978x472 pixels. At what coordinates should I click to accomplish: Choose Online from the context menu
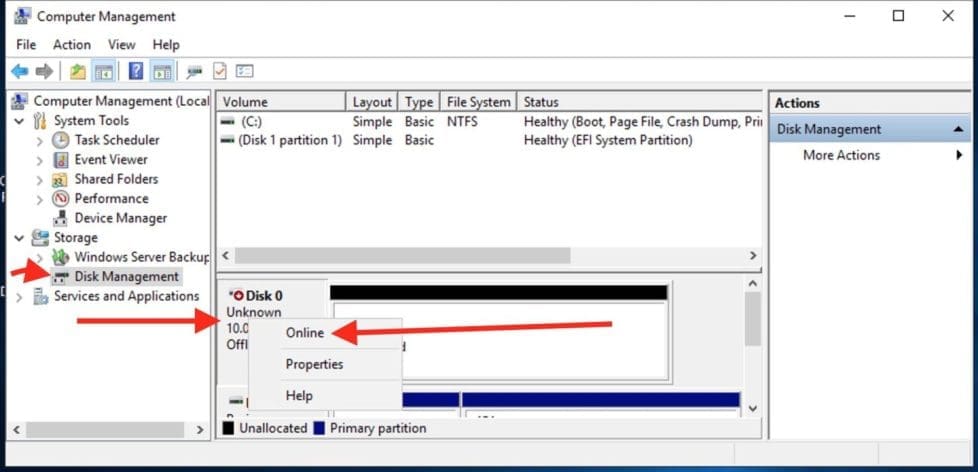point(304,333)
